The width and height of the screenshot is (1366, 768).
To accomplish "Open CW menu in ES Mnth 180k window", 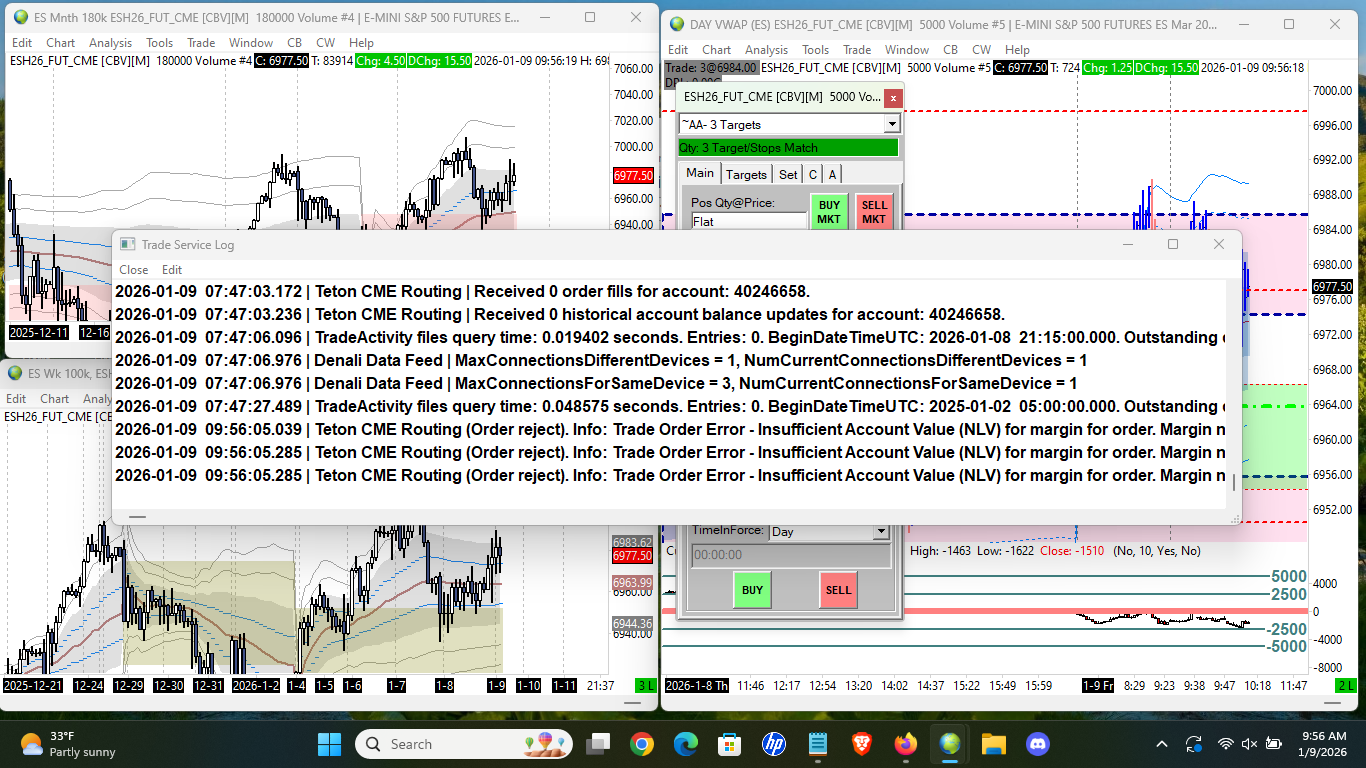I will (x=325, y=43).
